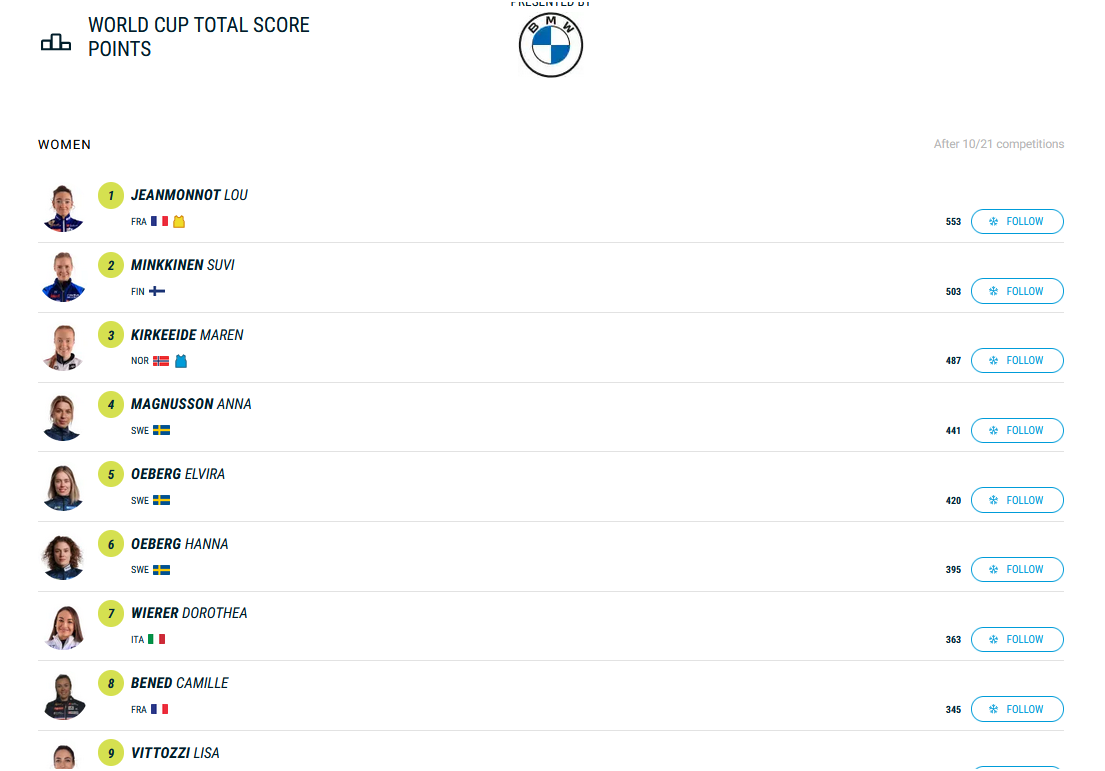Click the Finnish flag under Minkkinen
Image resolution: width=1105 pixels, height=771 pixels.
[157, 292]
